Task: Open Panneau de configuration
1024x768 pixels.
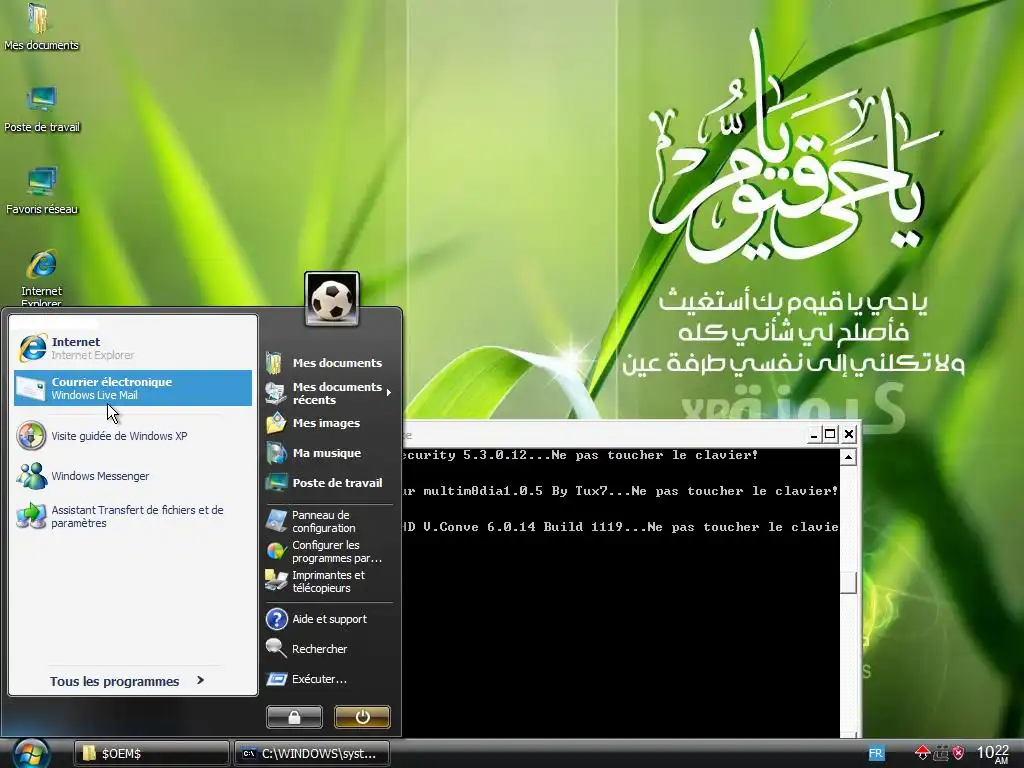Action: [328, 521]
